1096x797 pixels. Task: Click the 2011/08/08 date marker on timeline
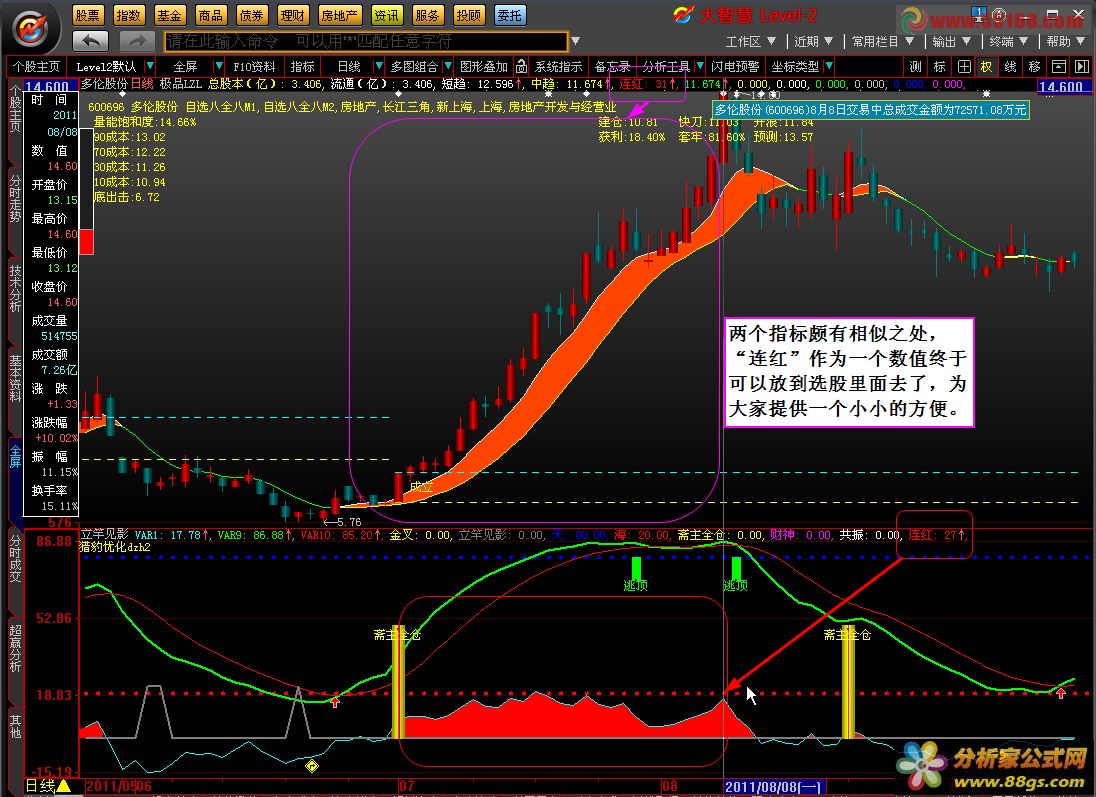(x=774, y=787)
